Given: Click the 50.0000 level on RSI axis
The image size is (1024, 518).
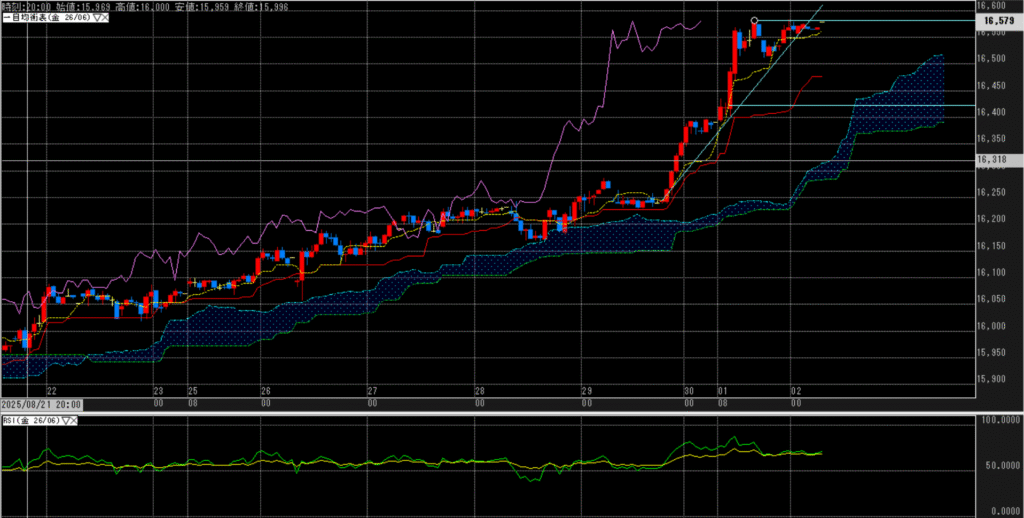Looking at the screenshot, I should coord(996,466).
